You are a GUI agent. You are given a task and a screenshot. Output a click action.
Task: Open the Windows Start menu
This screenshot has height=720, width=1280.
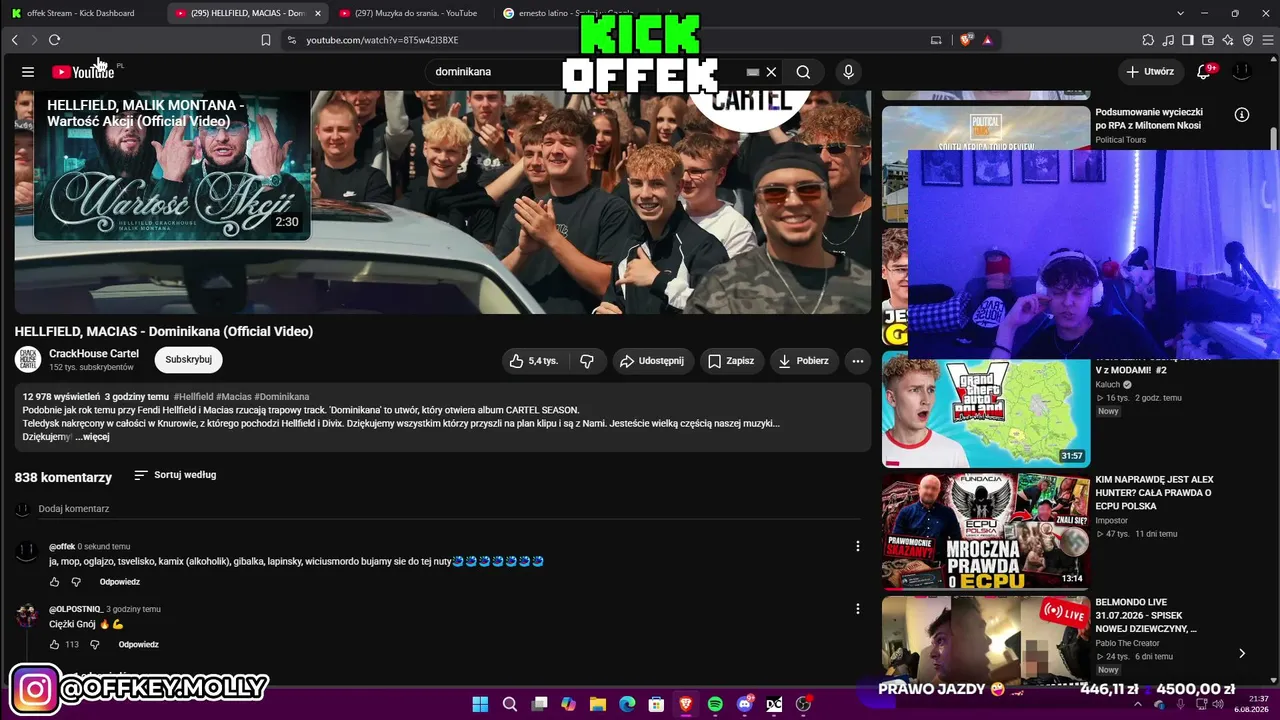click(480, 704)
